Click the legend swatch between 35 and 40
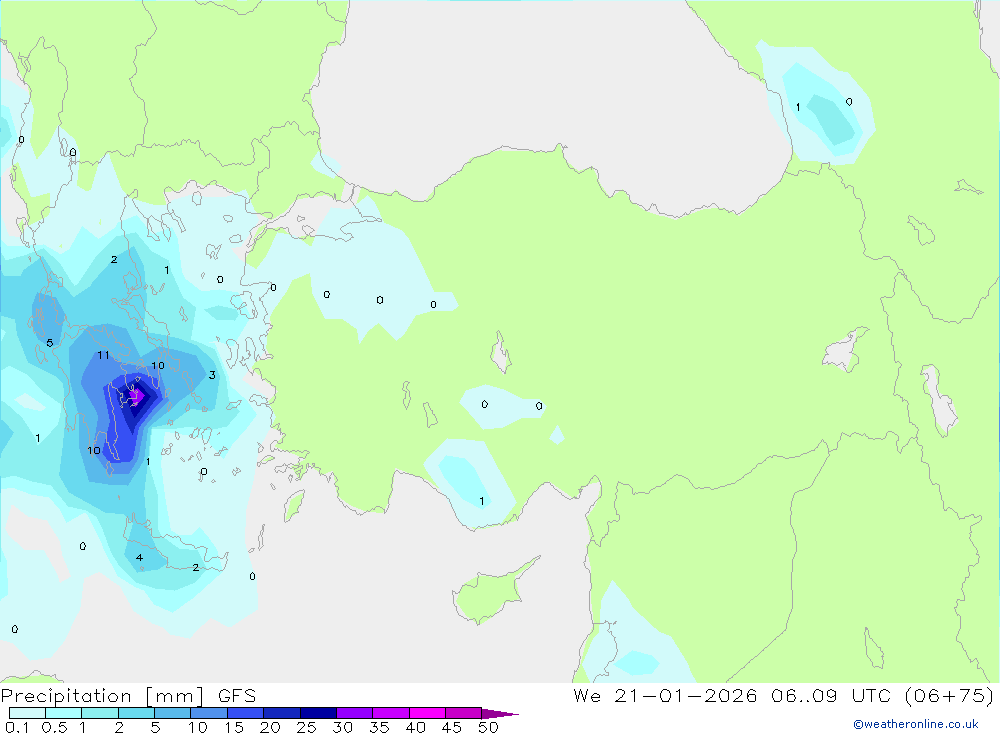Screen dimensions: 1000x733 390,713
